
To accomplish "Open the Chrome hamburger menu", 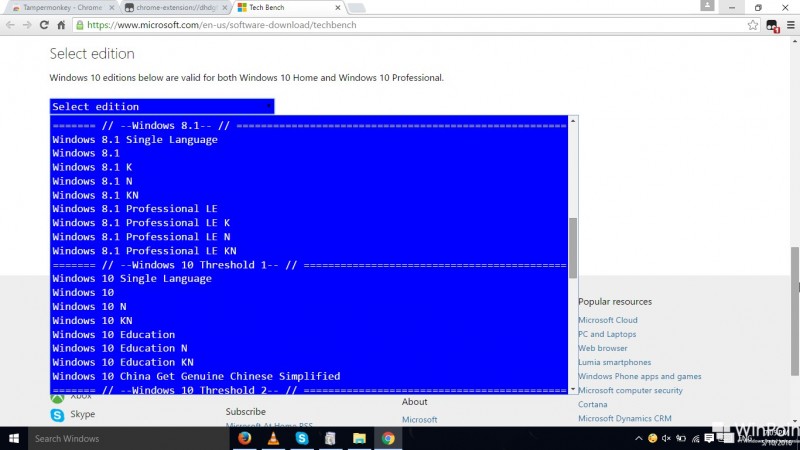I will [791, 25].
